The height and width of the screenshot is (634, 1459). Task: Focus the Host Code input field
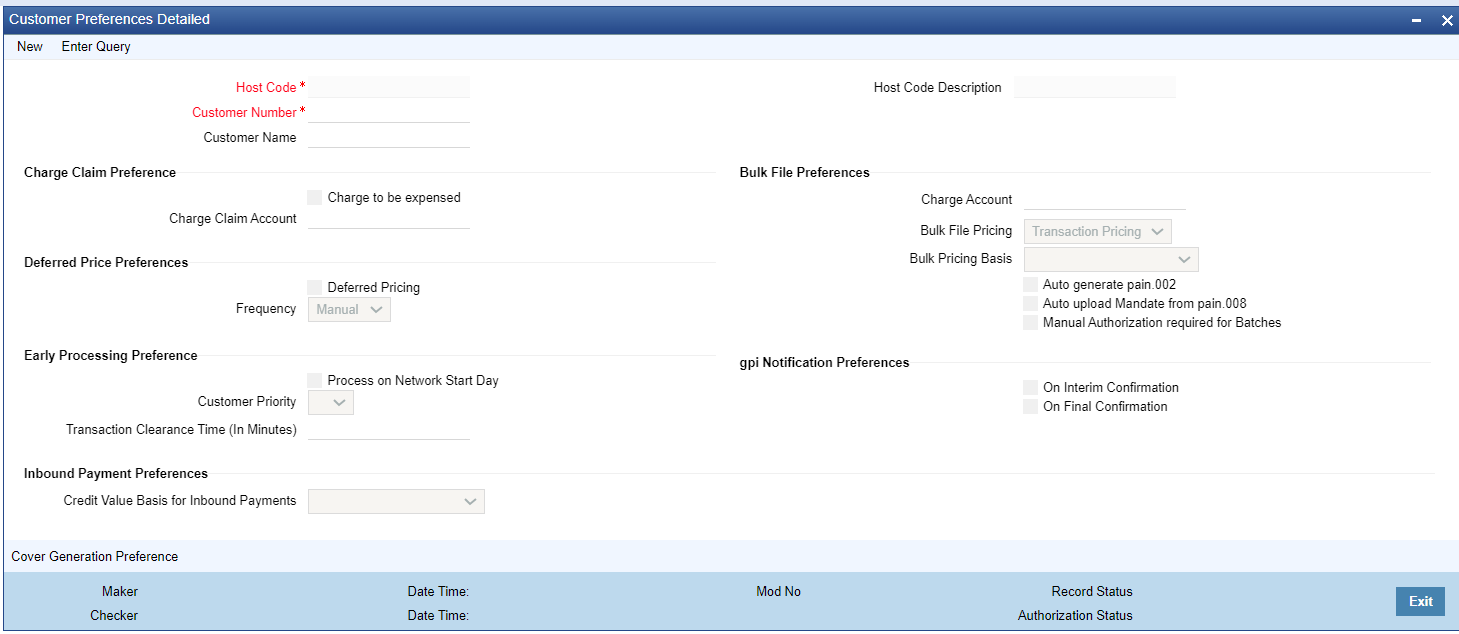(x=389, y=87)
